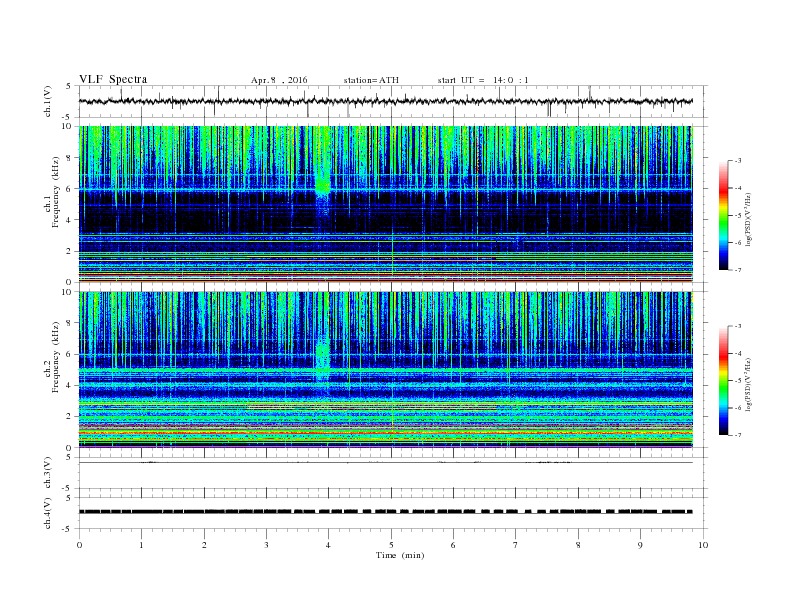This screenshot has height=612, width=792.
Task: Click the ch.2 spectrogram color bar
Action: (724, 380)
